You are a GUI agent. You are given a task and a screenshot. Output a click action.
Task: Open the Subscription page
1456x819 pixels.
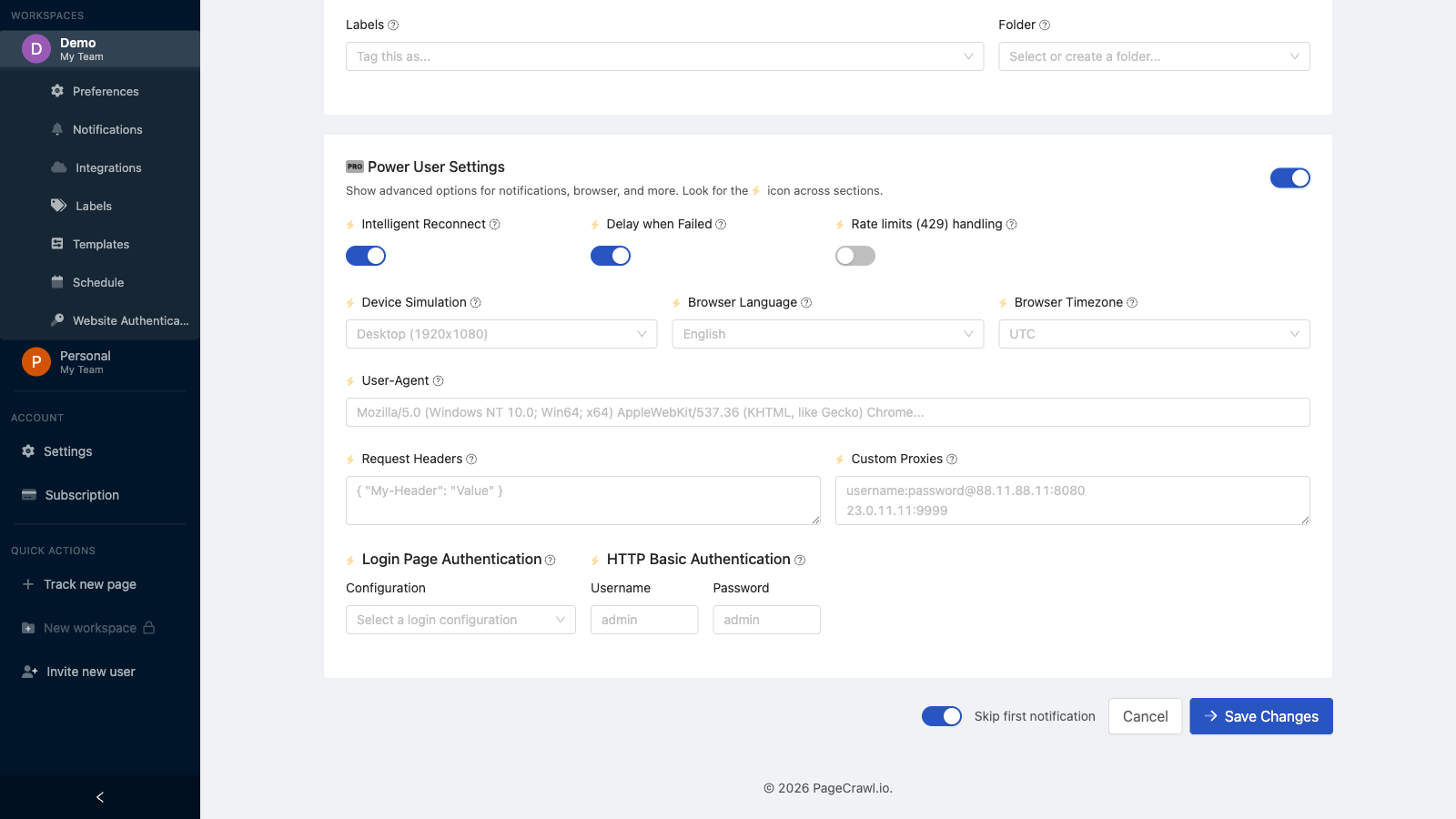coord(81,495)
